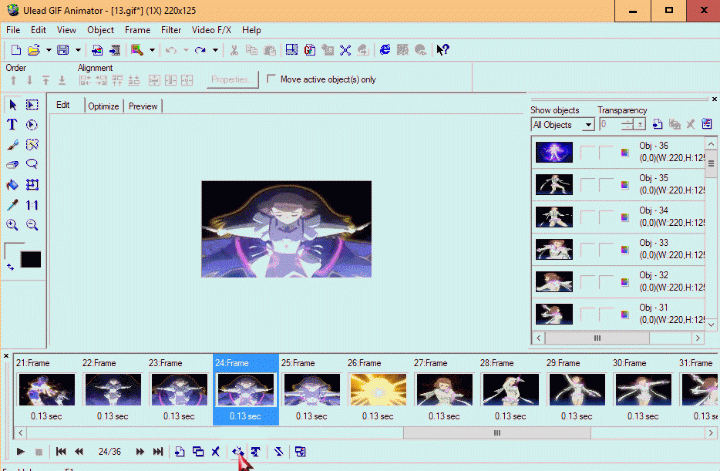Click the Add Frame icon below timeline

(180, 452)
